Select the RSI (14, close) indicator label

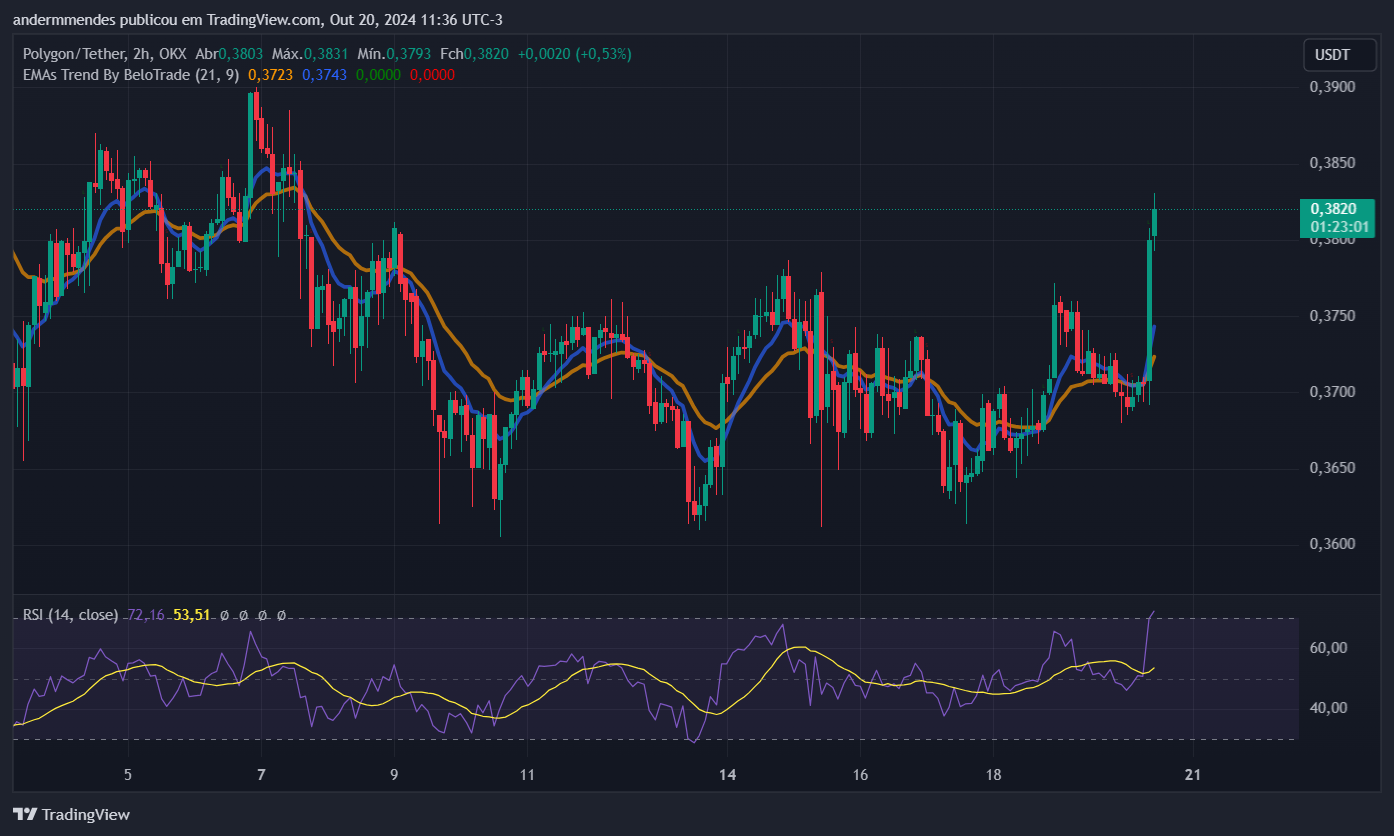click(70, 614)
